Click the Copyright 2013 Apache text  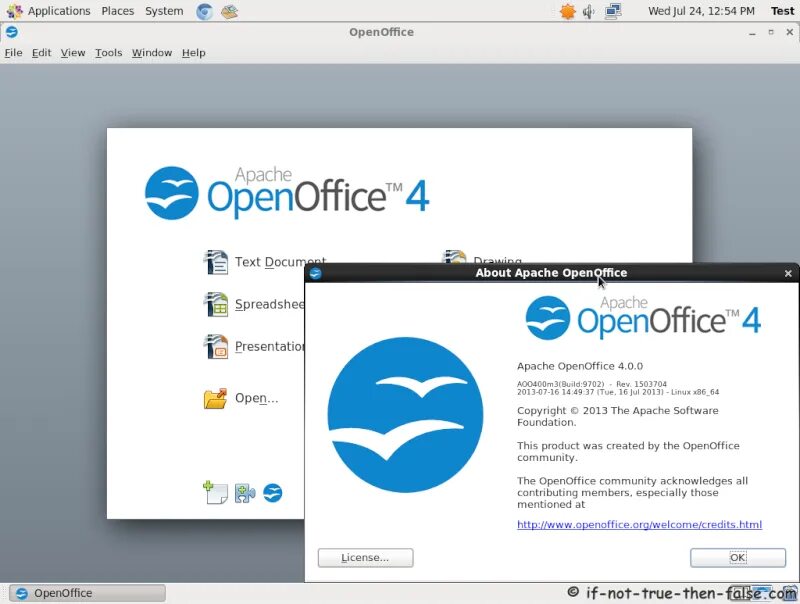tap(617, 416)
